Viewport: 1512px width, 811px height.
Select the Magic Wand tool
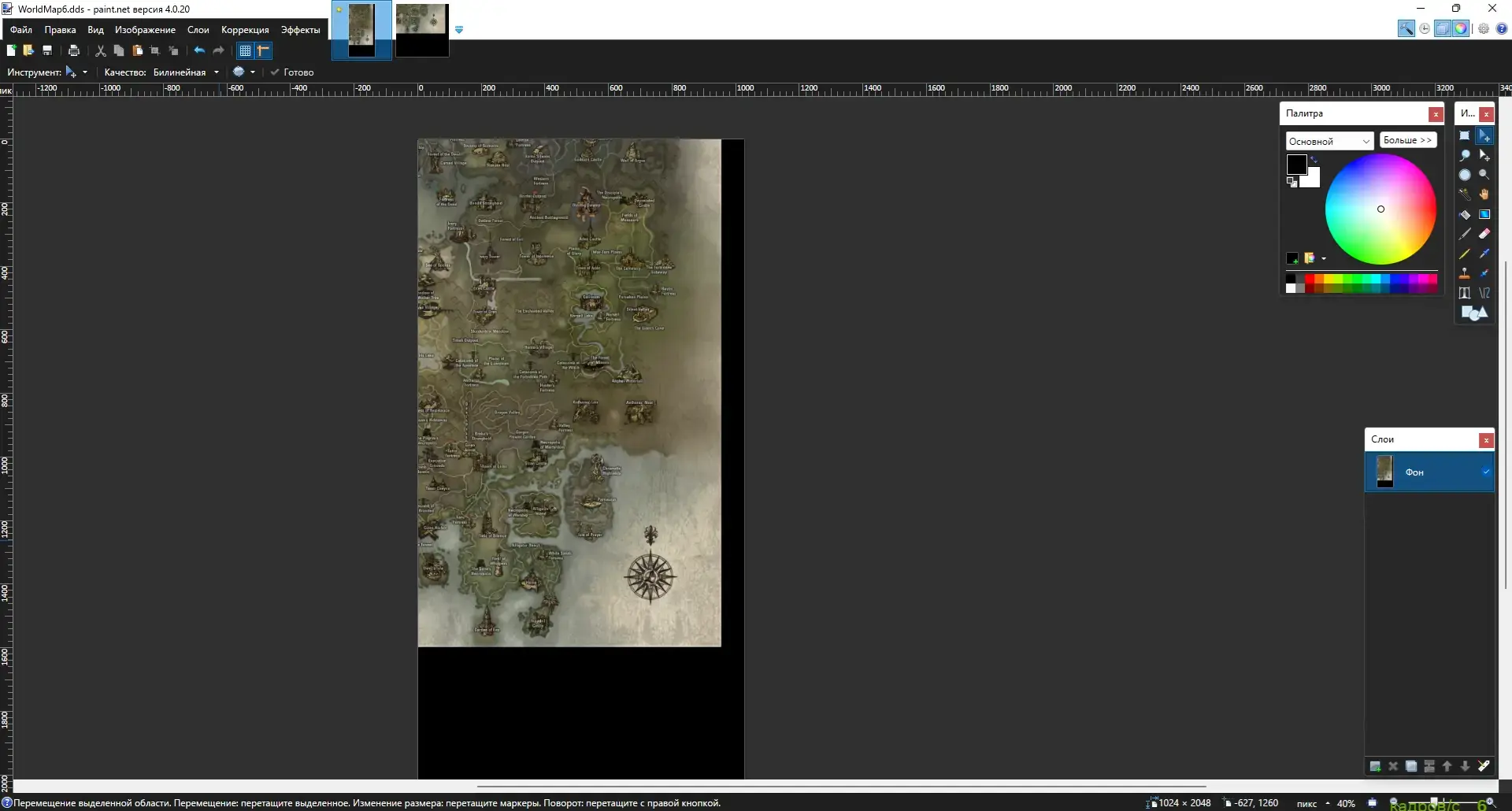click(1465, 194)
